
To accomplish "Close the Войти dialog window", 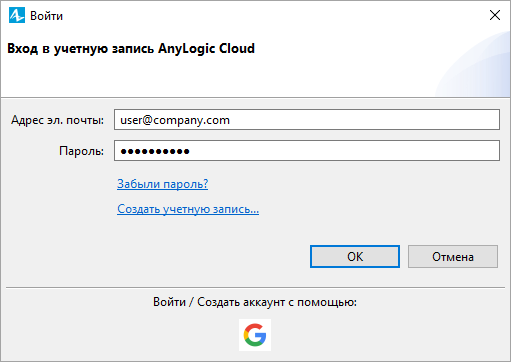I will coord(495,15).
